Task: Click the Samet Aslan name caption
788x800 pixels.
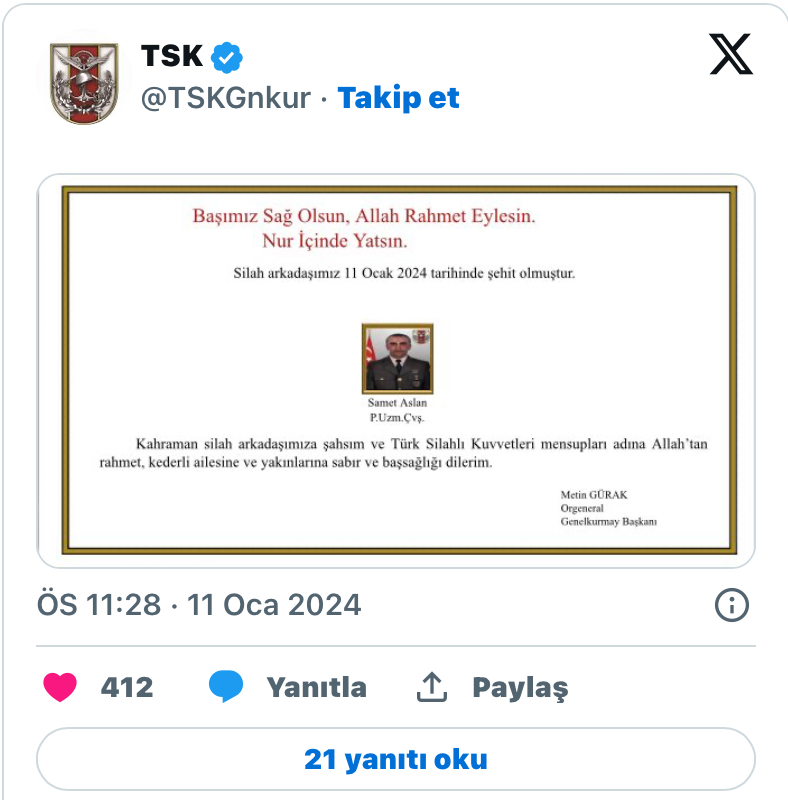Action: tap(397, 403)
